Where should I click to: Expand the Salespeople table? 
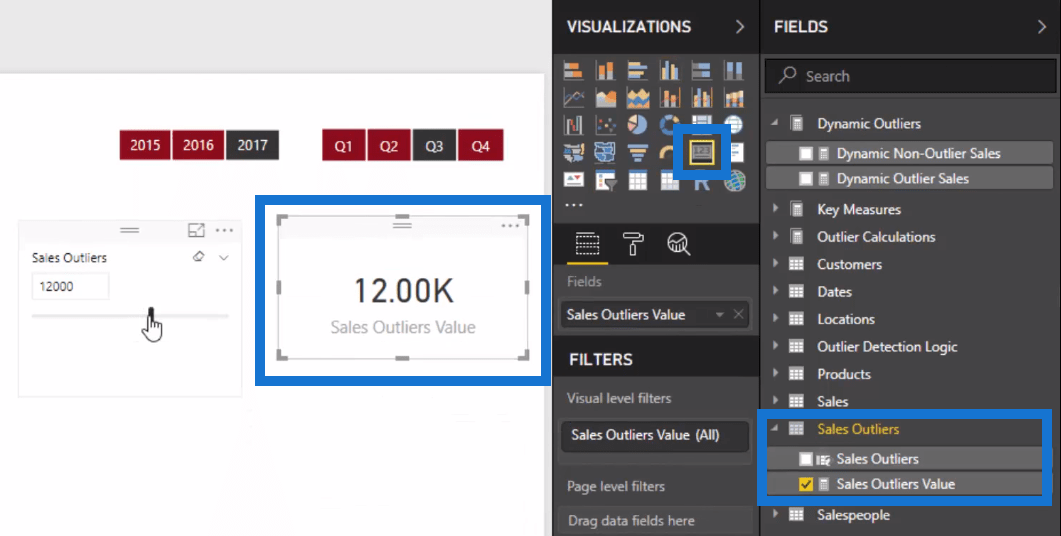click(x=775, y=514)
